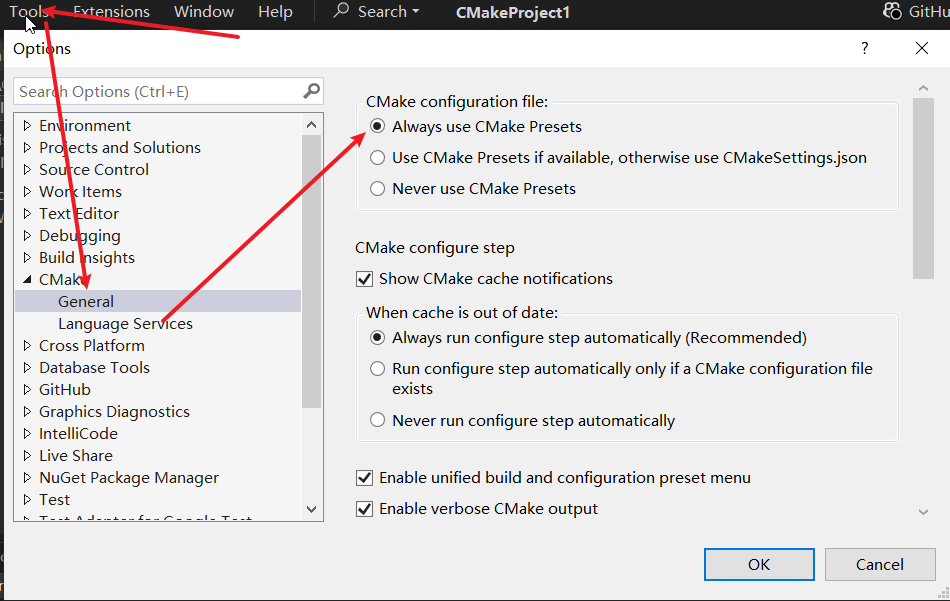Click the Options dialog help question mark

[x=864, y=48]
